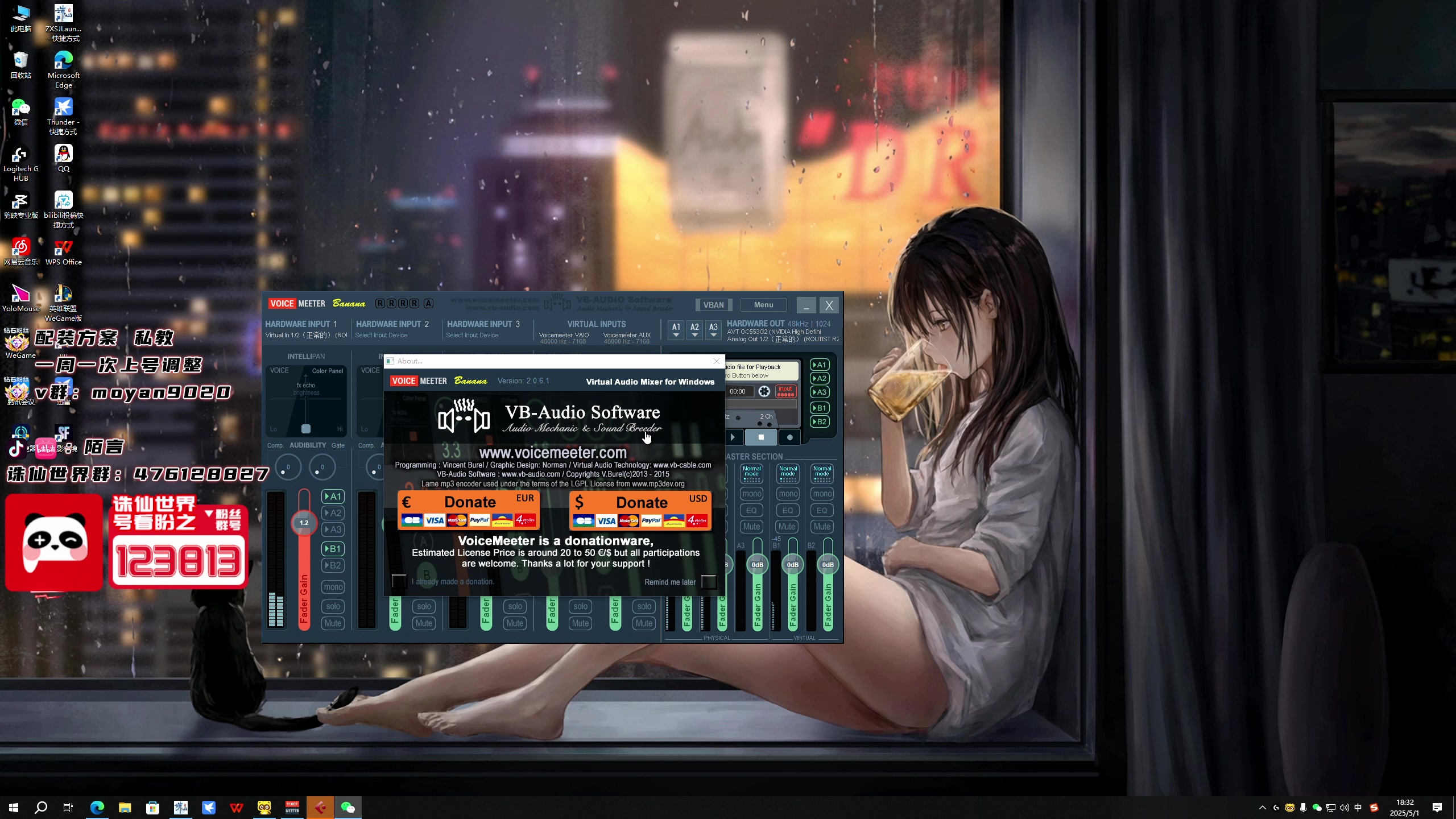
Task: Click the first R icon beside Banana logo
Action: click(380, 304)
